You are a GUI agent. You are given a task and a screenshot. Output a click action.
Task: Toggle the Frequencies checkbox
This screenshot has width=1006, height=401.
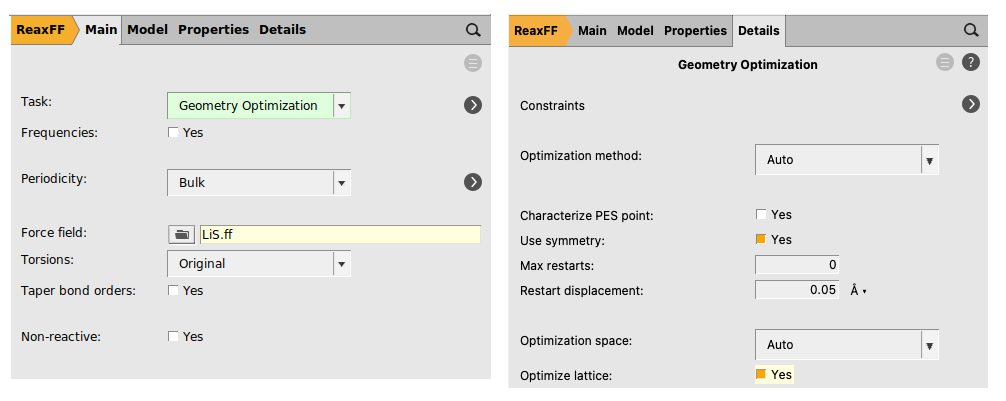tap(173, 133)
